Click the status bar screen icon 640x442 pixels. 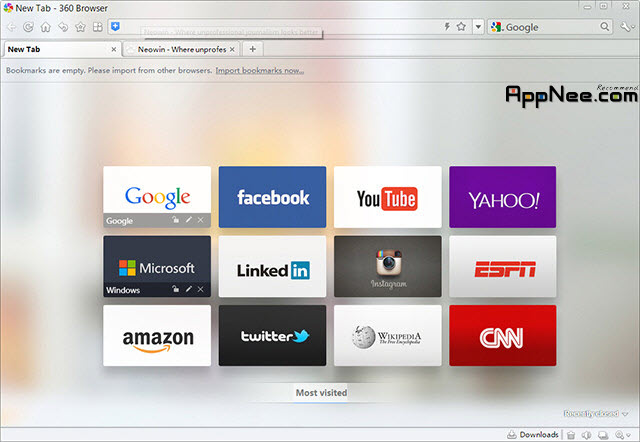pyautogui.click(x=603, y=435)
